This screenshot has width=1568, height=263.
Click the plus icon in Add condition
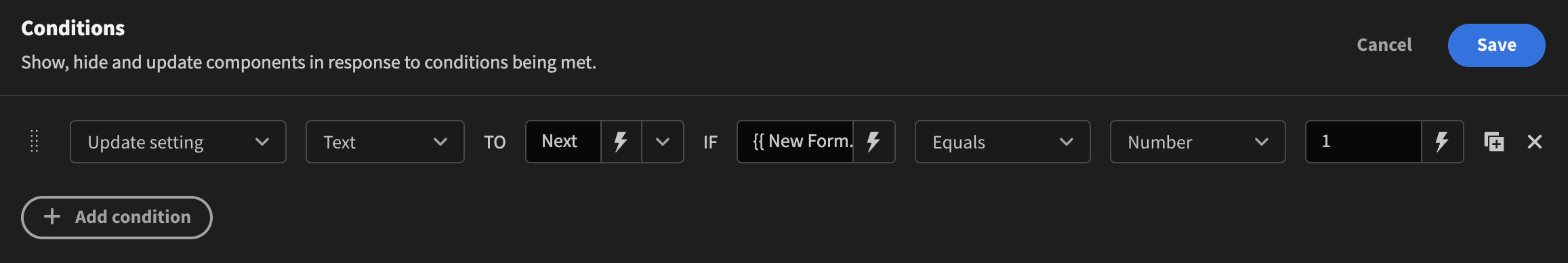[52, 216]
